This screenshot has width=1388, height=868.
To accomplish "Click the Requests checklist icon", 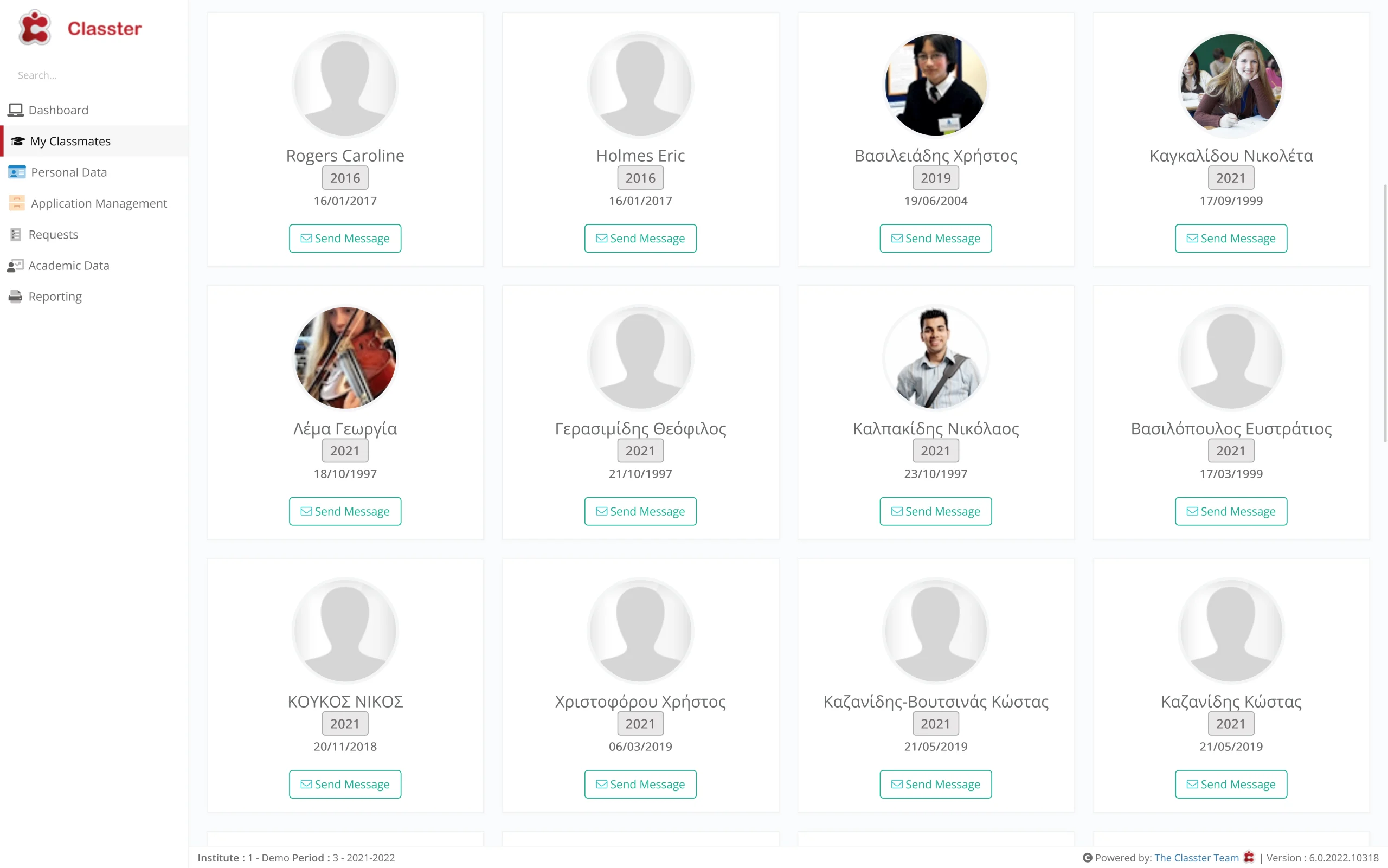I will (x=16, y=234).
